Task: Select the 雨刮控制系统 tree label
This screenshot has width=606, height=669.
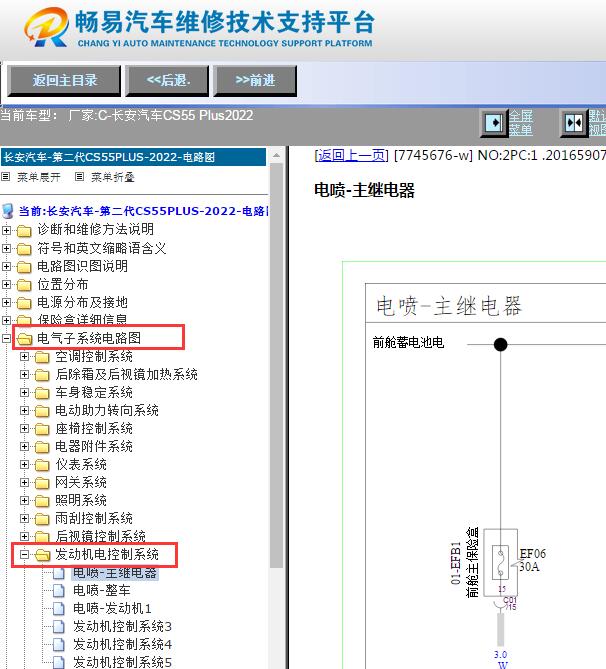Action: [x=94, y=518]
